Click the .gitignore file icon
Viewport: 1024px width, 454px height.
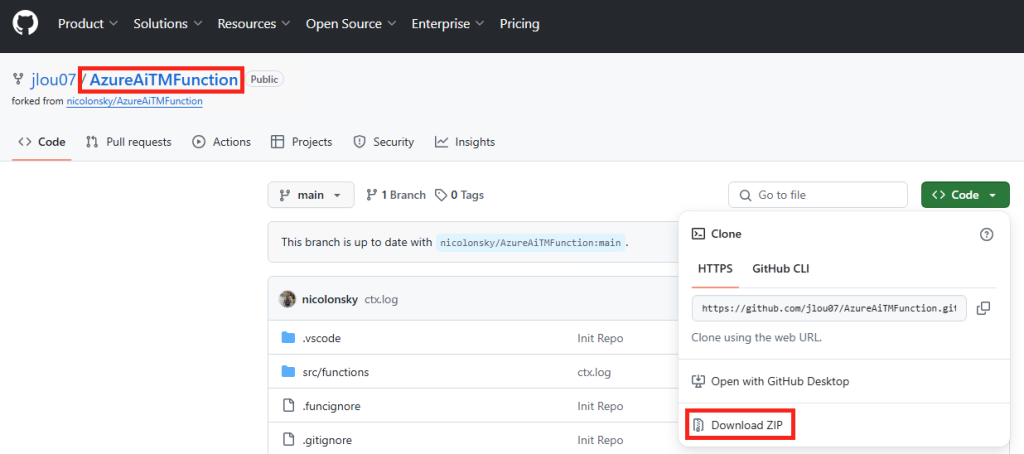pos(288,440)
